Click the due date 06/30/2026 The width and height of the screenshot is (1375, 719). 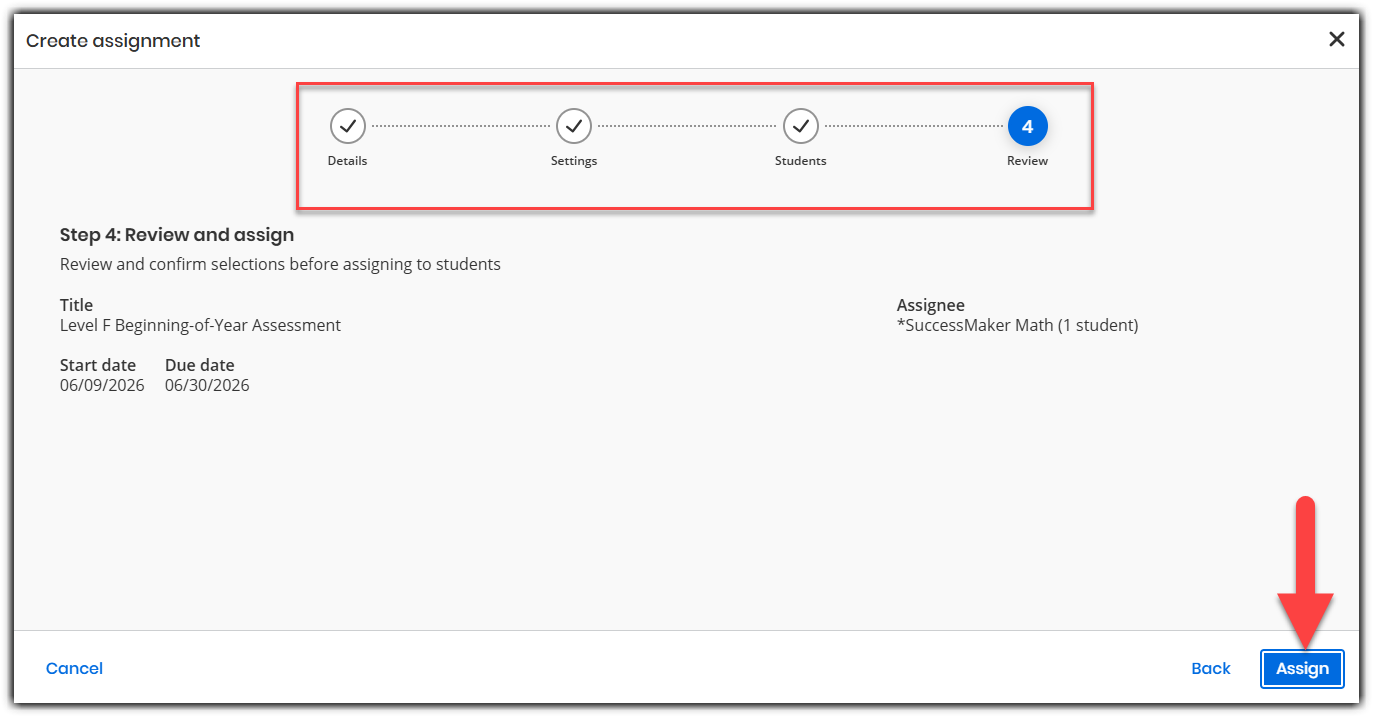tap(207, 385)
